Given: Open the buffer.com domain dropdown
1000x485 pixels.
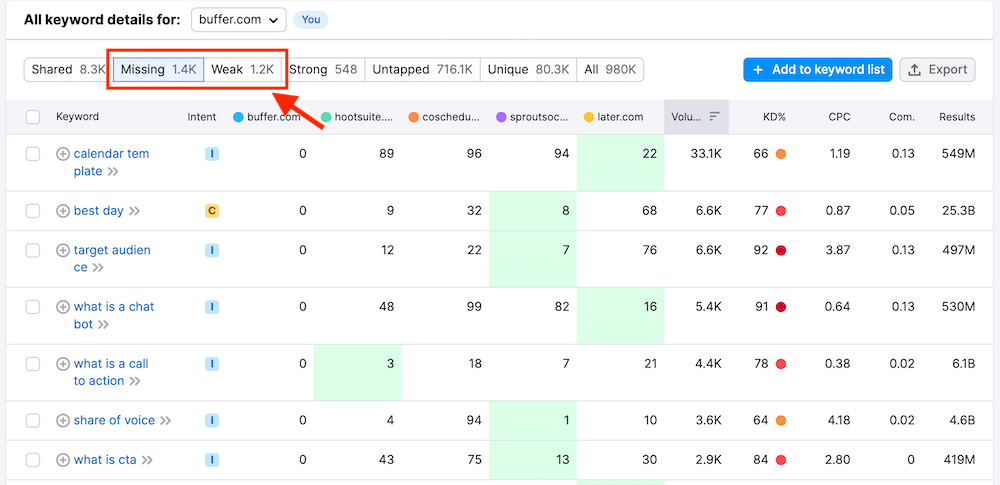Looking at the screenshot, I should point(239,19).
